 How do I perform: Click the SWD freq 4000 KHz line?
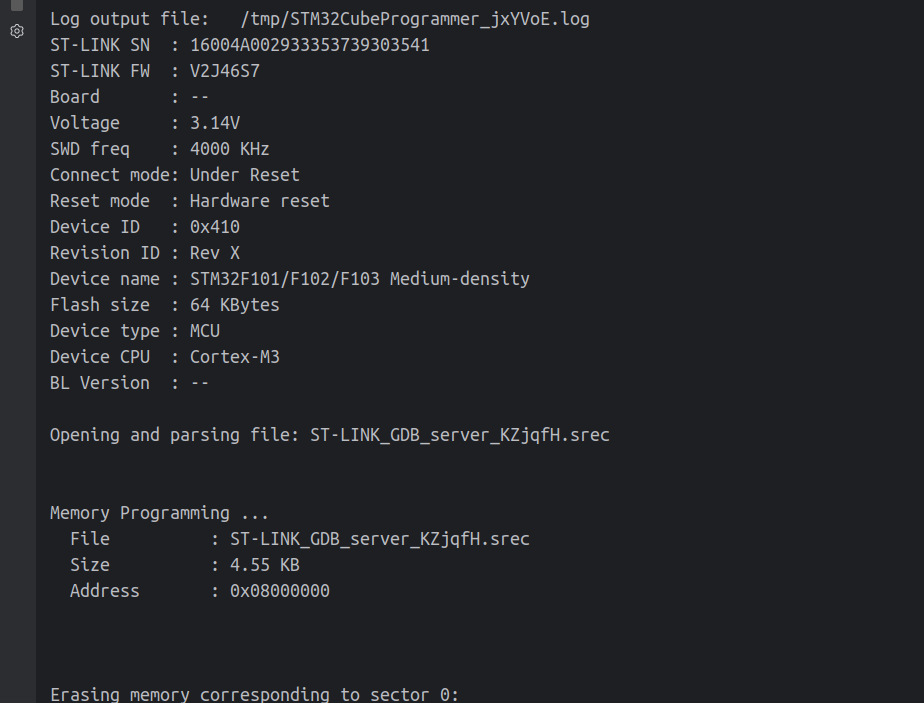point(160,148)
